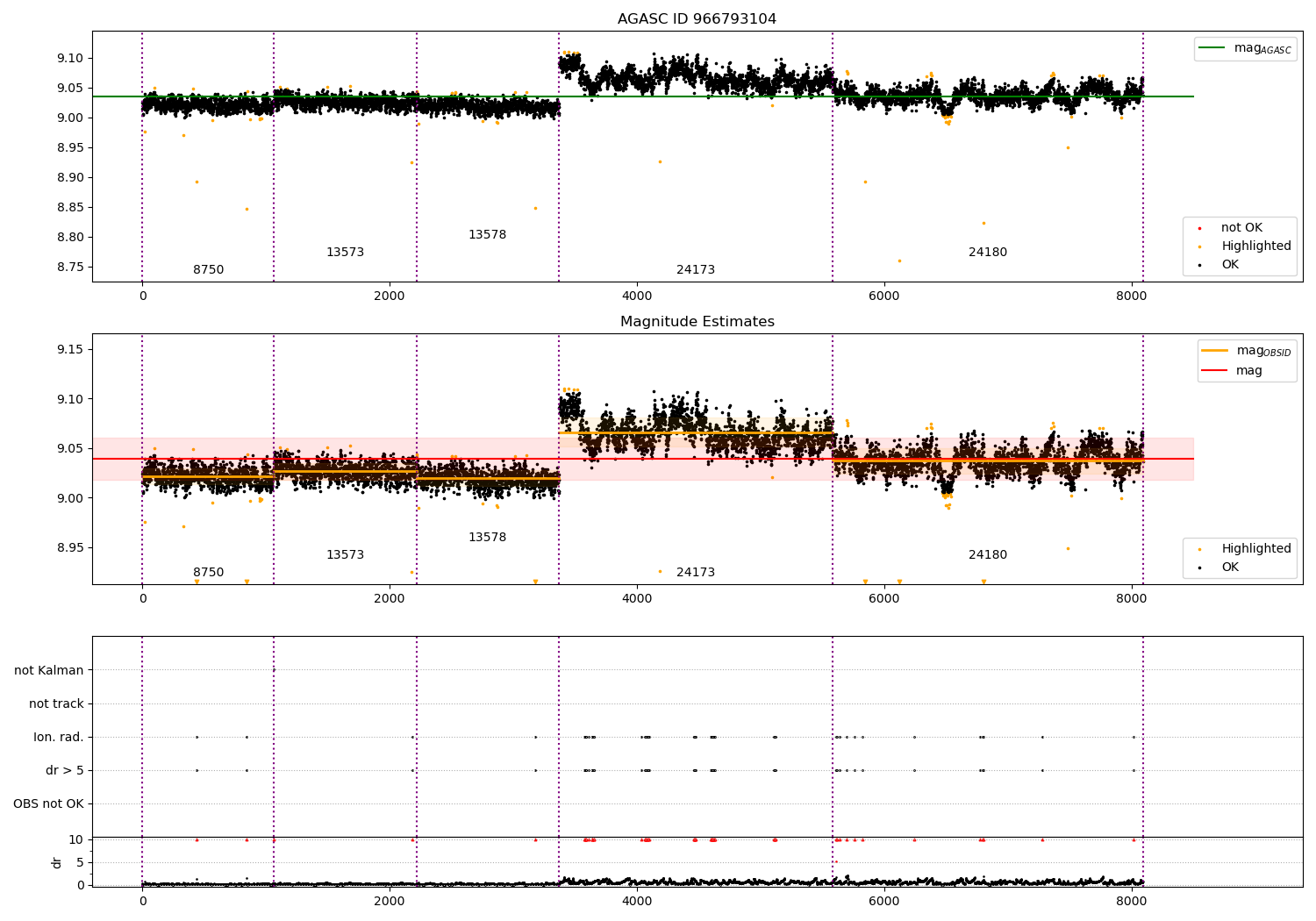Click the 'dr' y-axis label

(x=56, y=862)
